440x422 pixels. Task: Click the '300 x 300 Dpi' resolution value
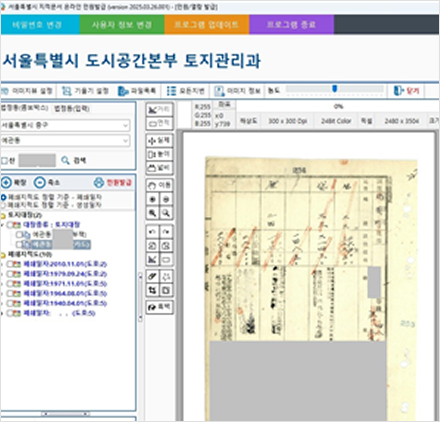(x=288, y=121)
